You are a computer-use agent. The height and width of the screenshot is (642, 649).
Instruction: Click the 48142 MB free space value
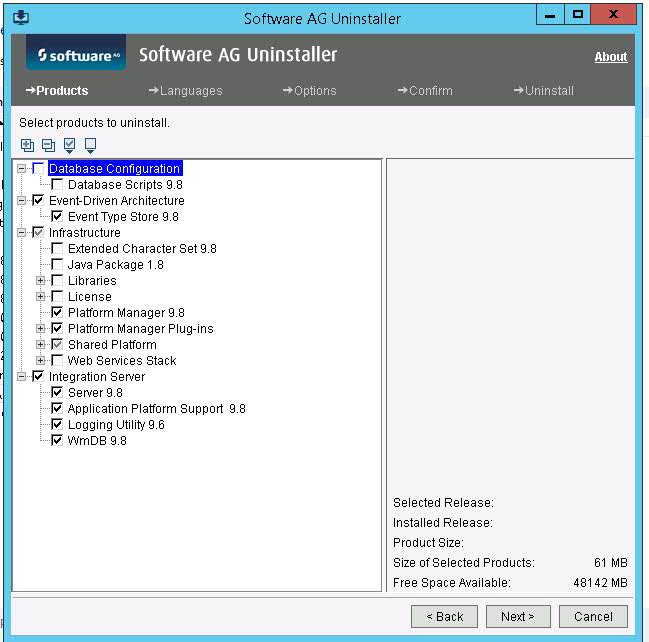point(600,582)
